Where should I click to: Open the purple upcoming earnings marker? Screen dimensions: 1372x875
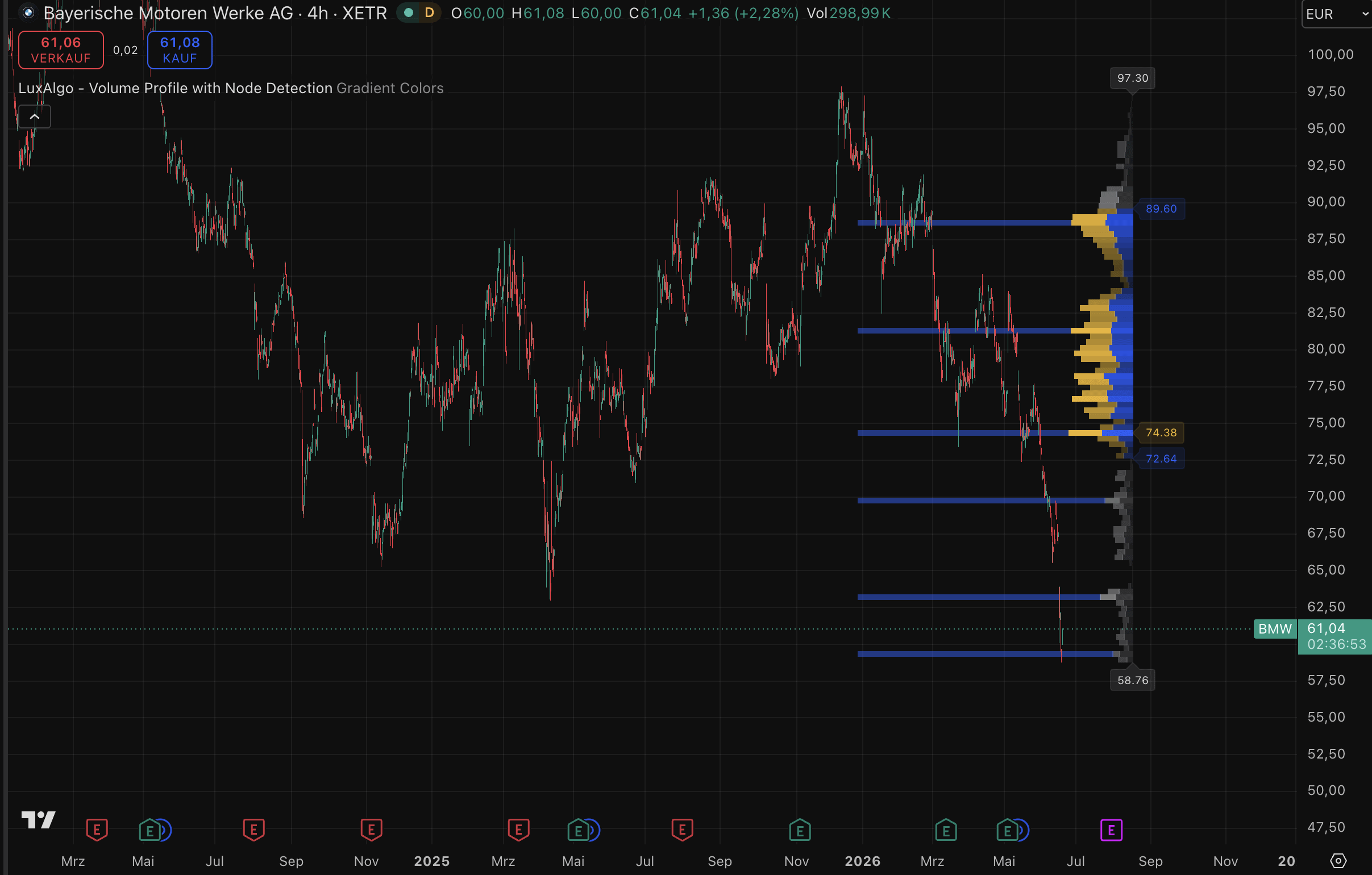[x=1111, y=830]
